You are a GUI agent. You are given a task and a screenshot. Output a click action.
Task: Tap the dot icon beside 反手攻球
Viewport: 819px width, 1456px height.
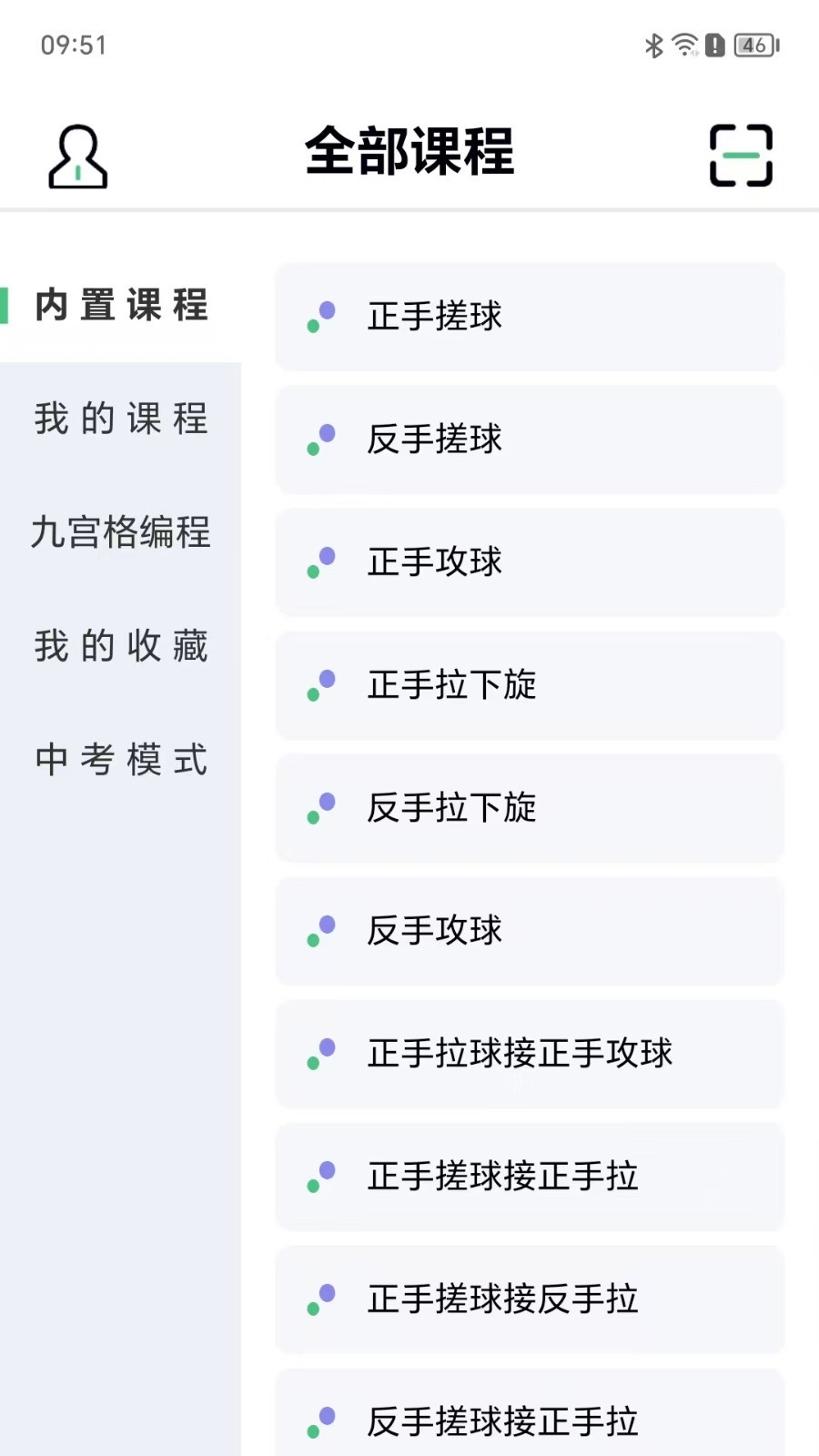pos(321,931)
